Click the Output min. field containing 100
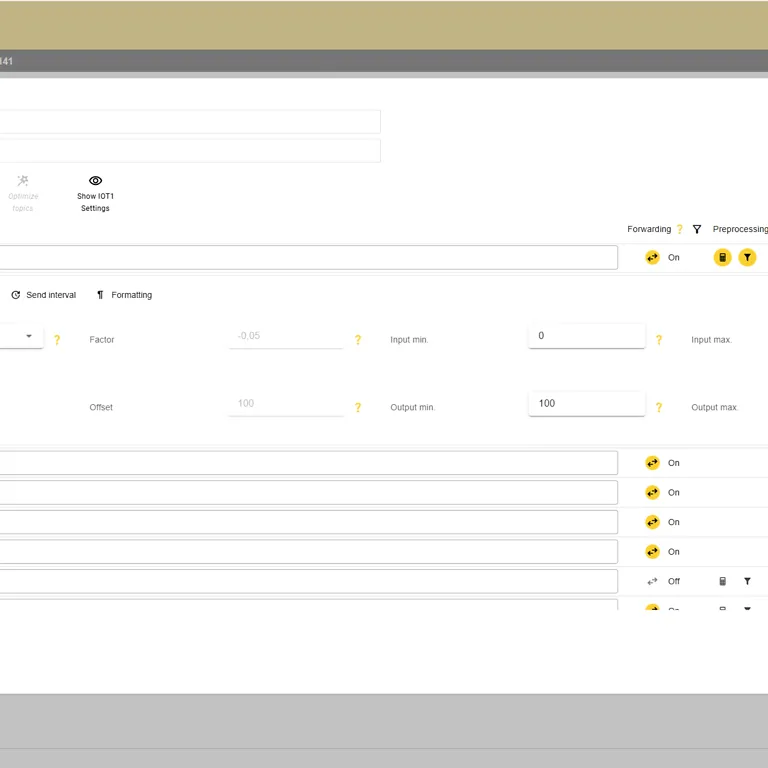The height and width of the screenshot is (768, 768). click(587, 404)
